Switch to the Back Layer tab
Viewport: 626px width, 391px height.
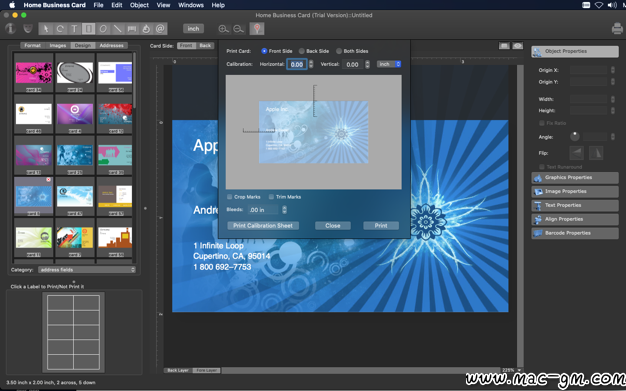coord(178,371)
